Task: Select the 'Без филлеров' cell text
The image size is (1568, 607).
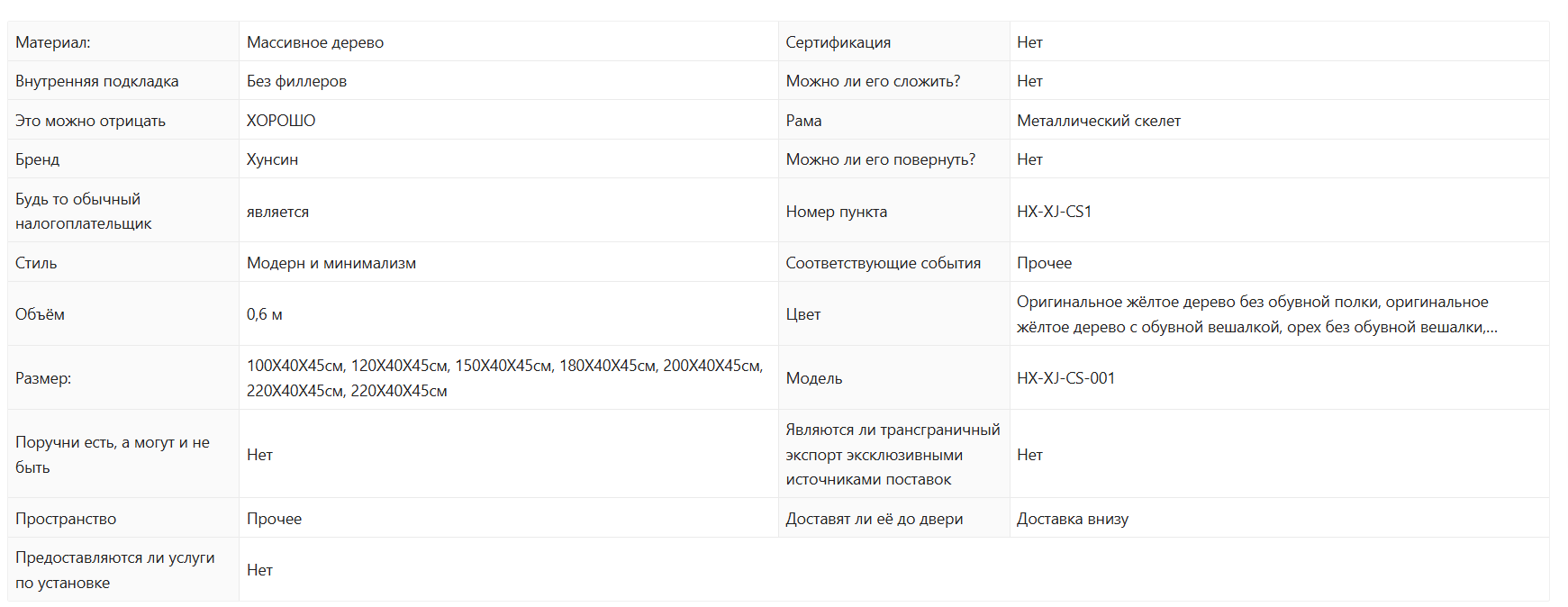Action: [x=296, y=81]
